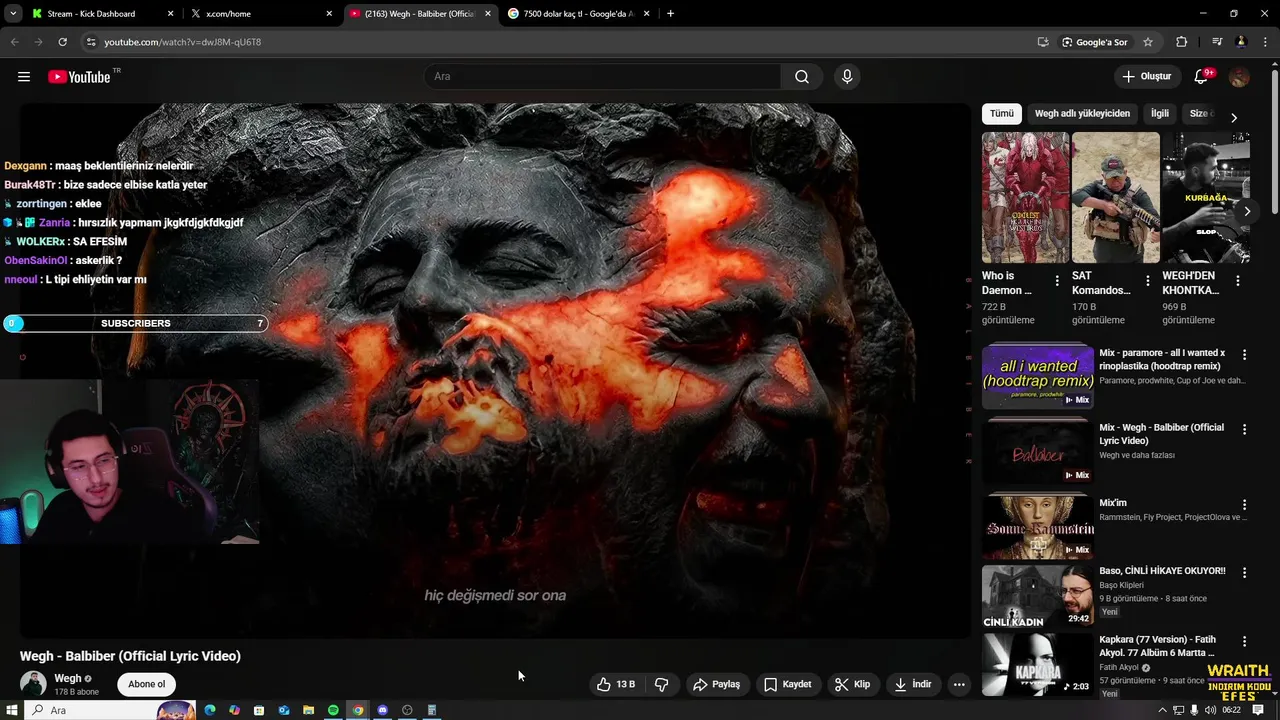Screen dimensions: 1280x720
Task: Focus the YouTube Ara search field
Action: pyautogui.click(x=602, y=77)
